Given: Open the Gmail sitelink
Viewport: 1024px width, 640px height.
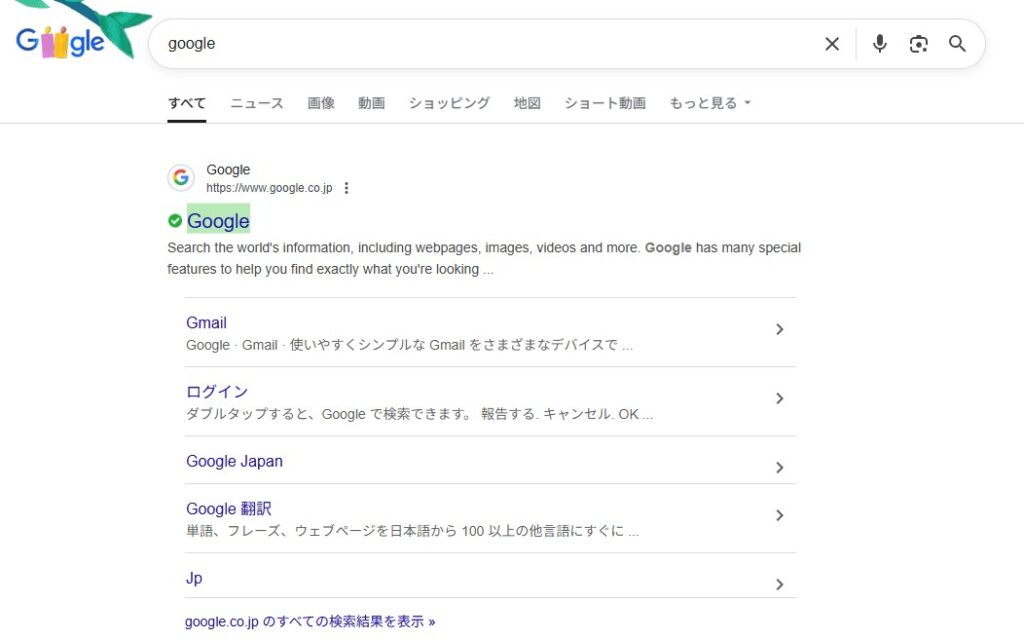Looking at the screenshot, I should tap(206, 323).
